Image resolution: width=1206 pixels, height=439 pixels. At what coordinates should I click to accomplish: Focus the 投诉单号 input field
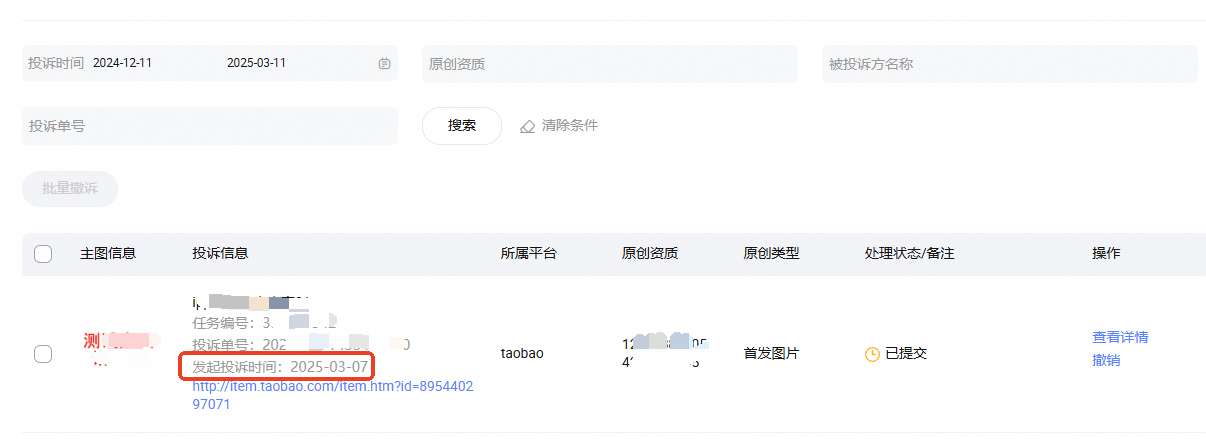pyautogui.click(x=210, y=126)
